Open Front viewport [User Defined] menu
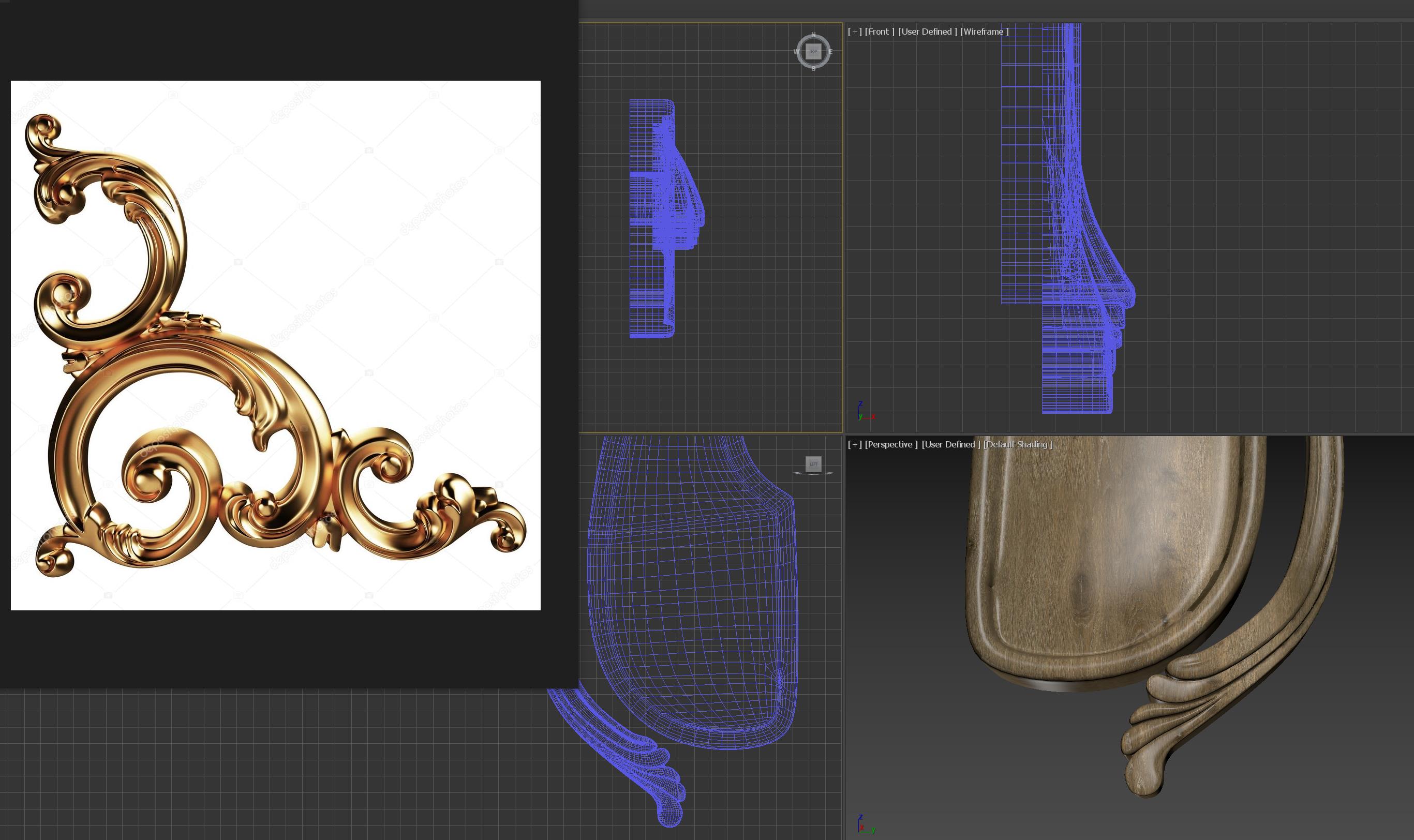Screen dimensions: 1414x840 (x=928, y=32)
